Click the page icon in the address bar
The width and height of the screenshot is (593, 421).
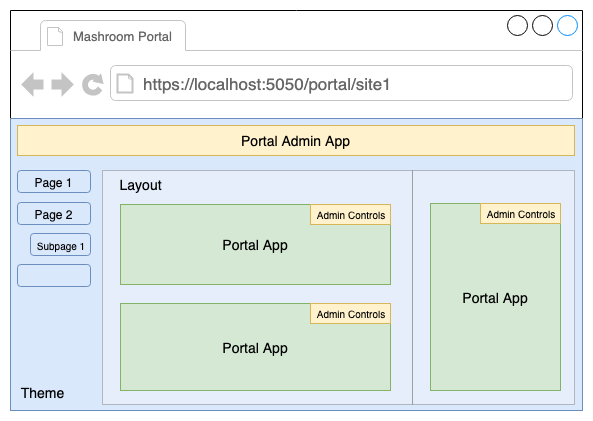pos(125,83)
